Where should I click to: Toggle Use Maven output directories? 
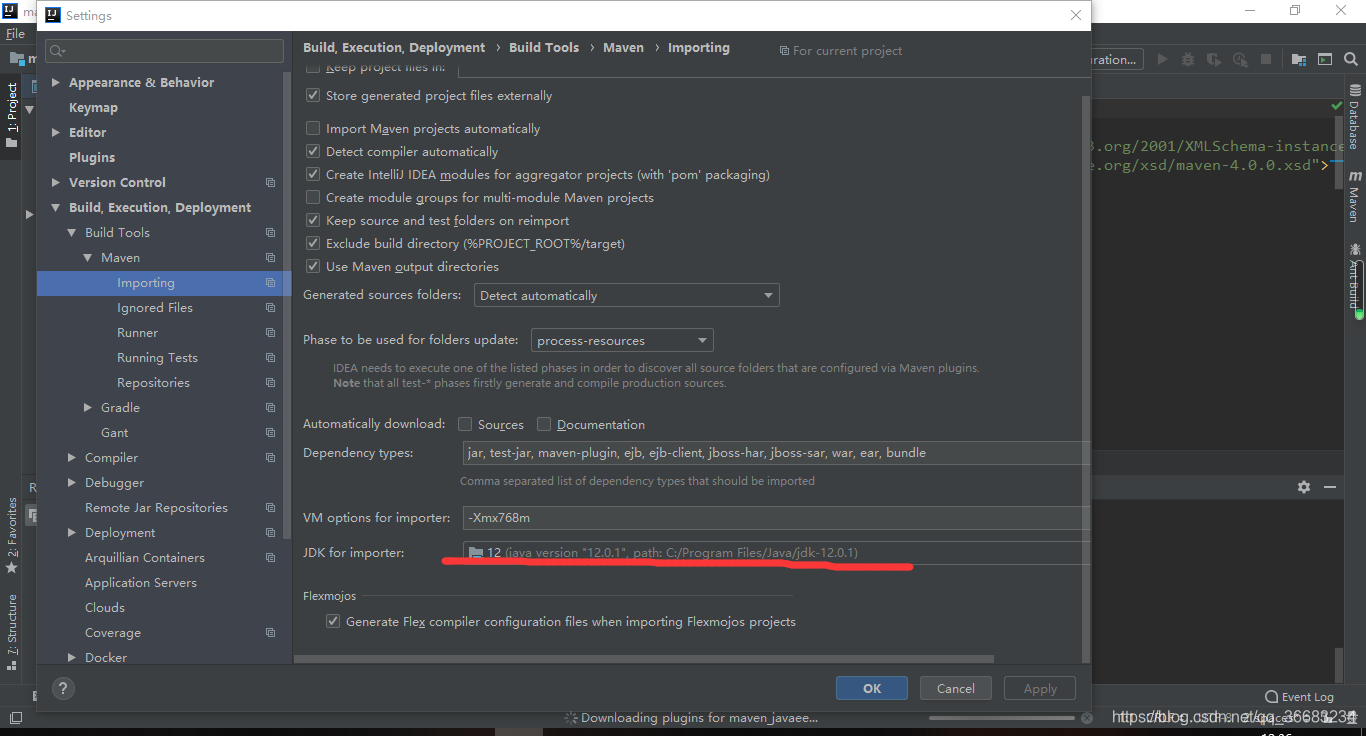pyautogui.click(x=314, y=267)
